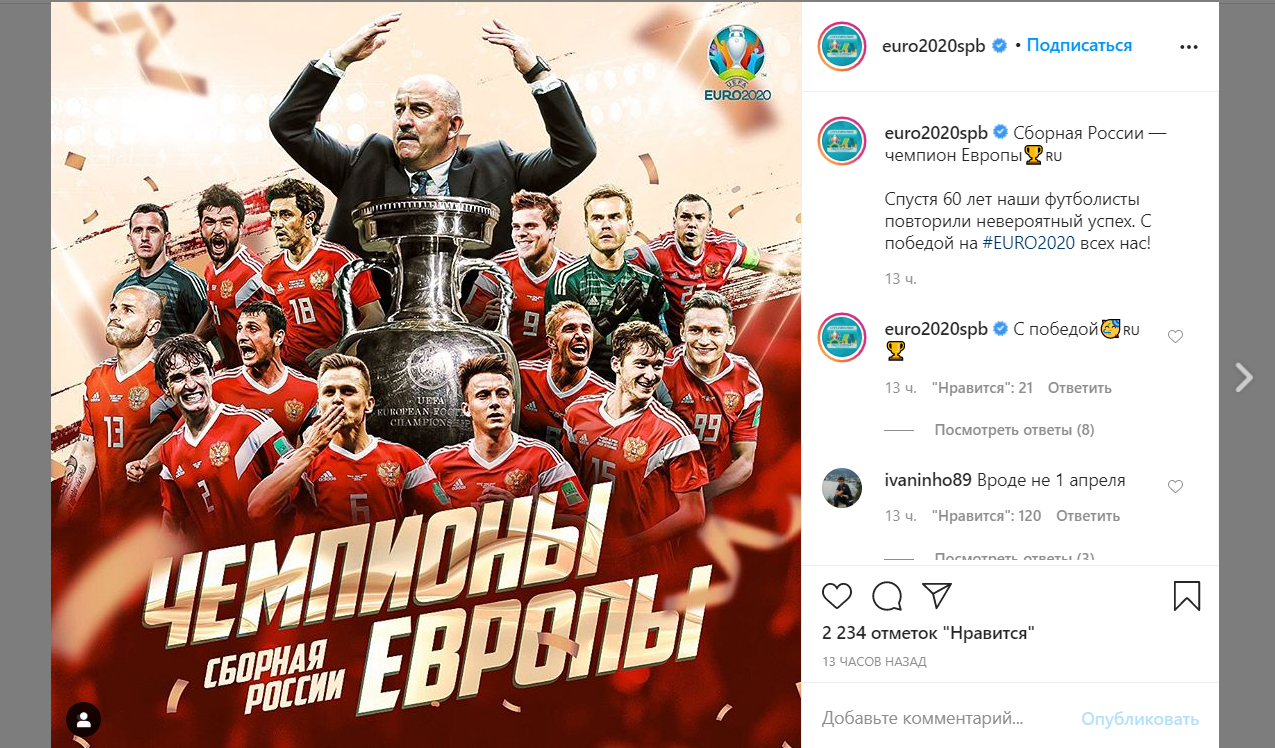Expand 'Посмотреть ответы (3)' replies
The image size is (1275, 748).
point(1014,557)
